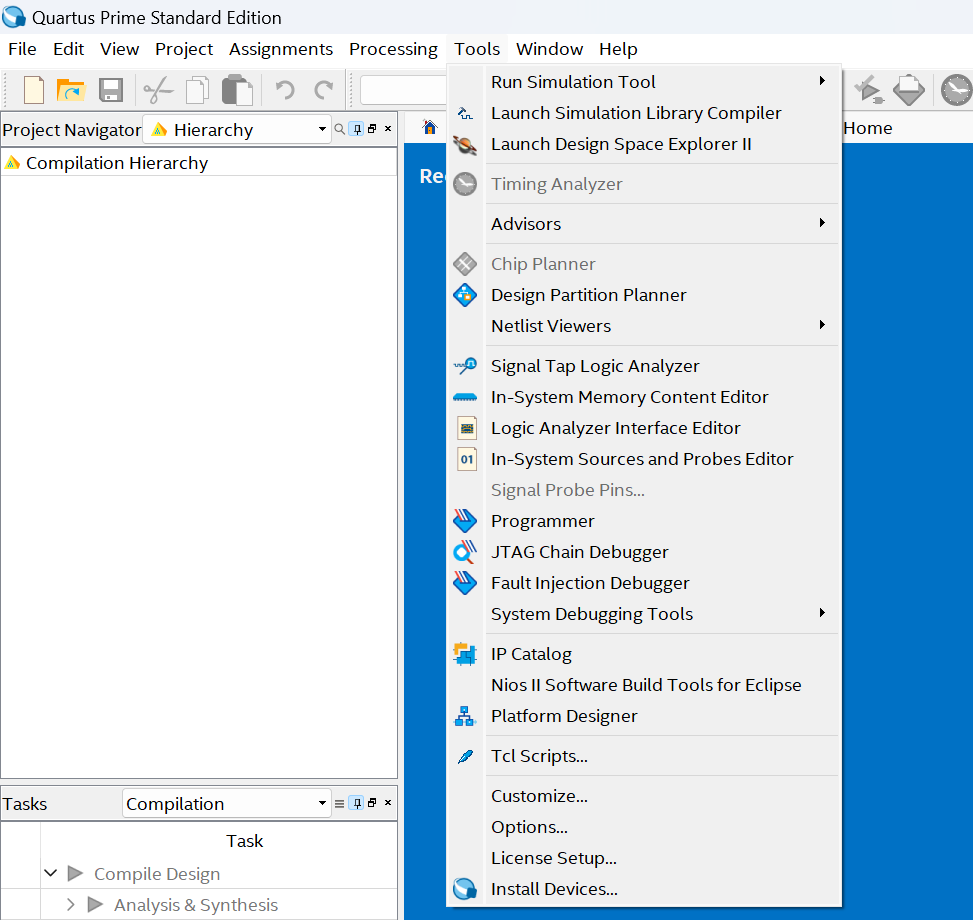Image resolution: width=973 pixels, height=920 pixels.
Task: Switch to the Home tab label
Action: (868, 128)
